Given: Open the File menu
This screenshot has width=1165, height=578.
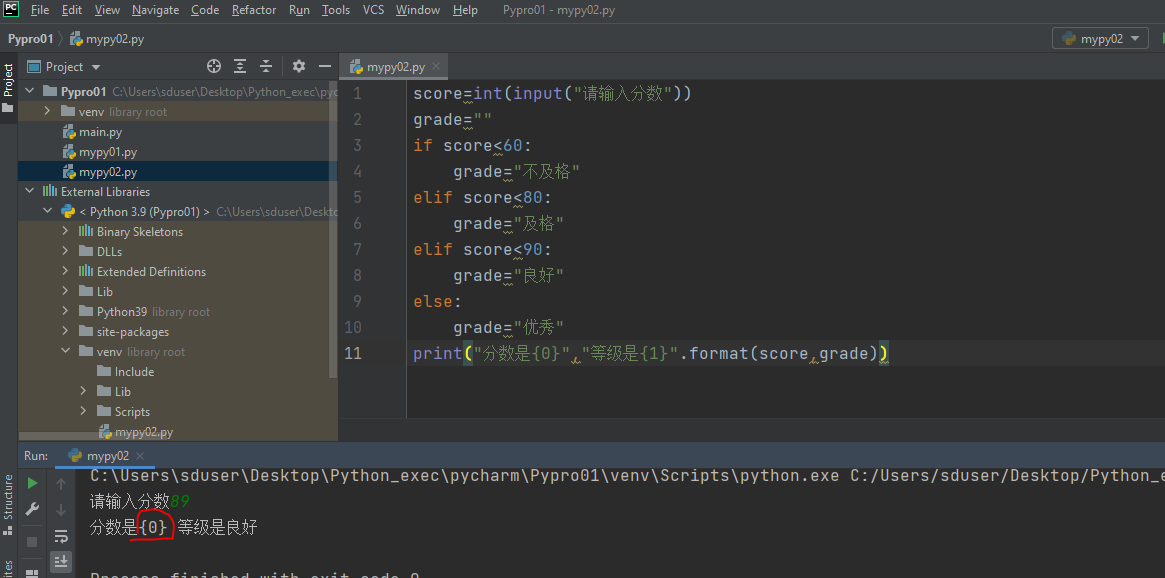Looking at the screenshot, I should (40, 10).
